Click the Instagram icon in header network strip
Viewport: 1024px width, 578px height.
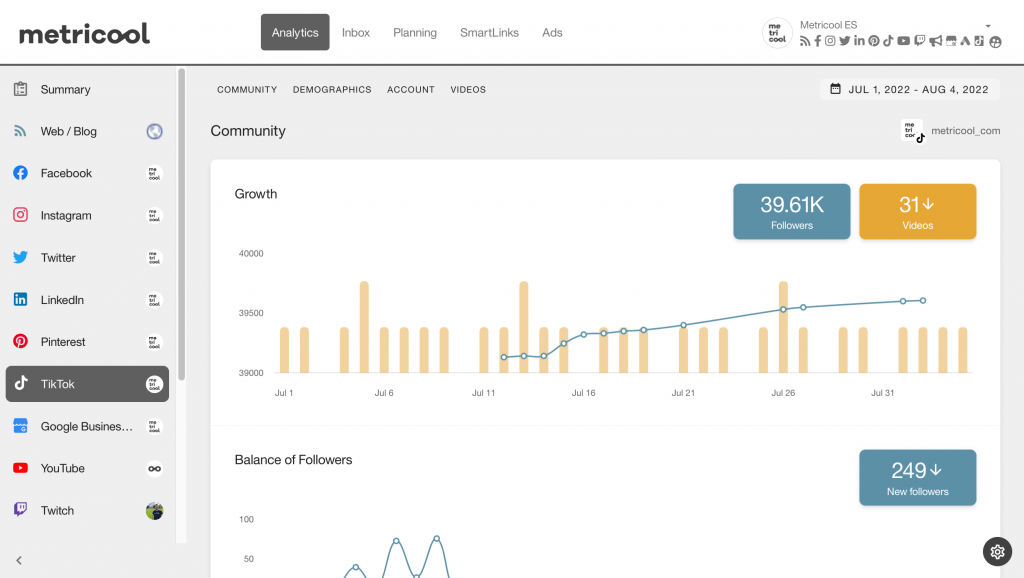coord(830,40)
